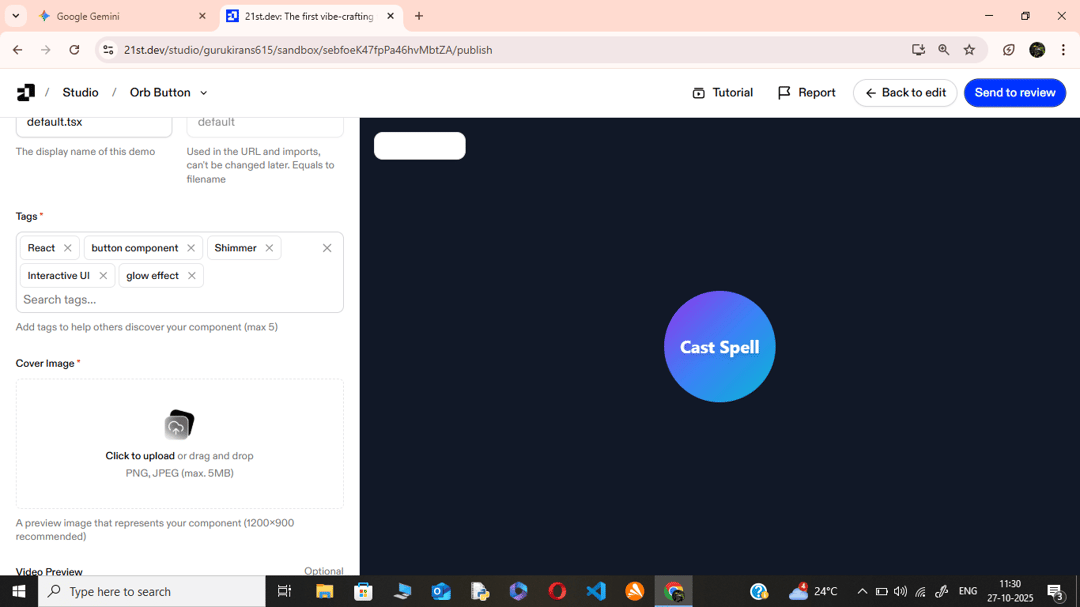Image resolution: width=1080 pixels, height=607 pixels.
Task: Open Outlook from taskbar
Action: [441, 591]
